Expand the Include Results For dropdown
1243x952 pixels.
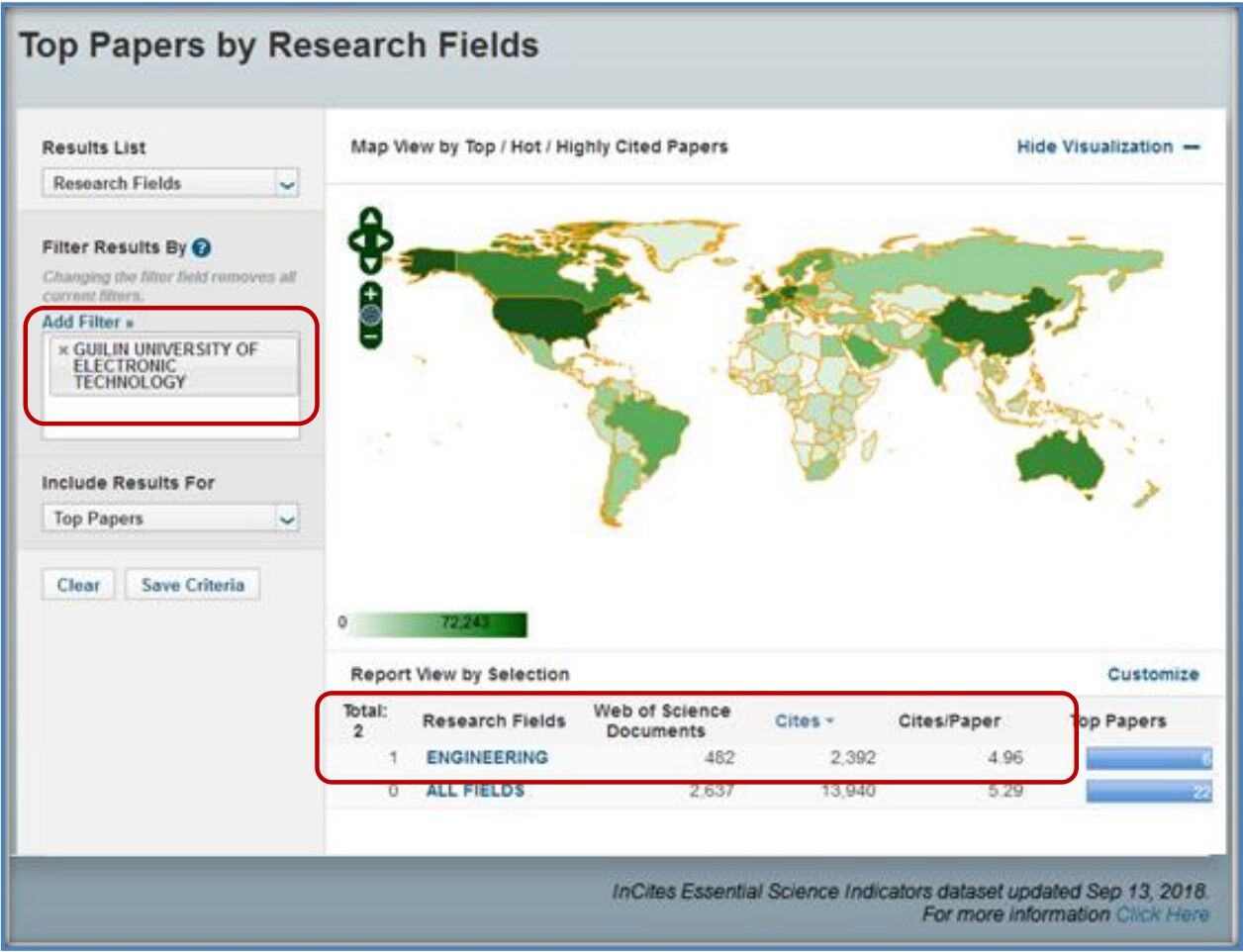(286, 519)
